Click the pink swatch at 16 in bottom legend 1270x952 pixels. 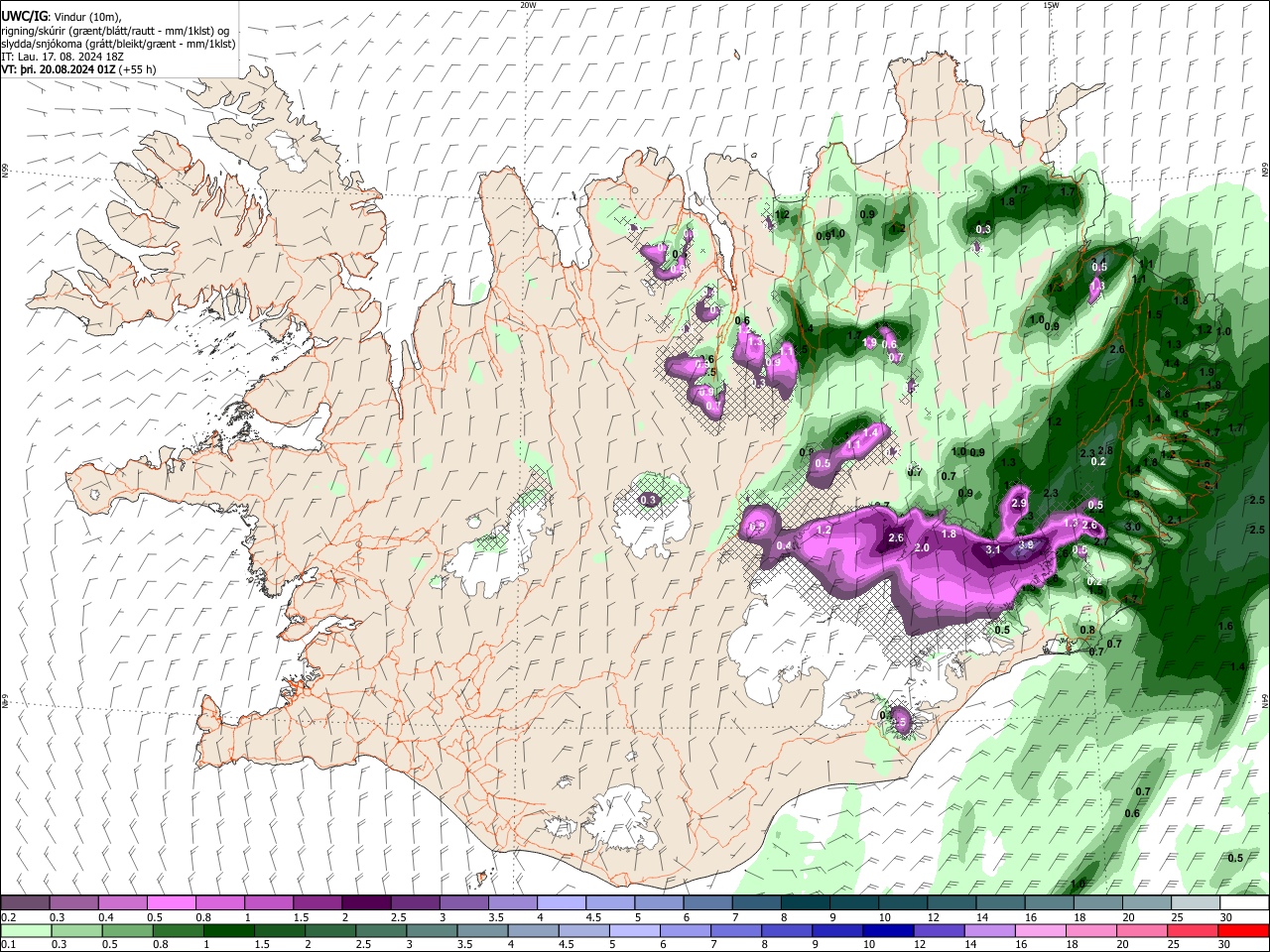(x=1040, y=930)
